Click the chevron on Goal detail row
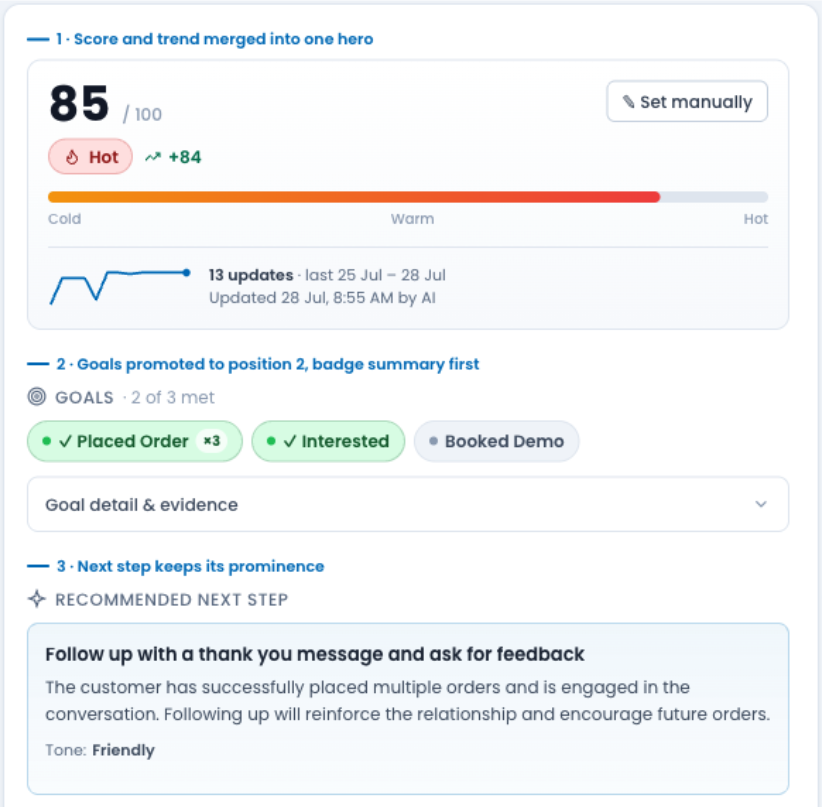The image size is (822, 807). [x=761, y=504]
